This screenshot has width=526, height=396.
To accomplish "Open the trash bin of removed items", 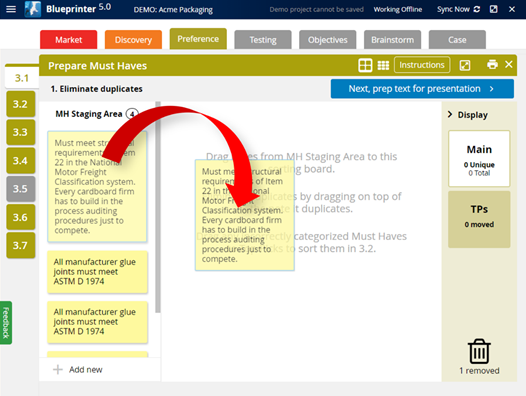I will coord(479,351).
